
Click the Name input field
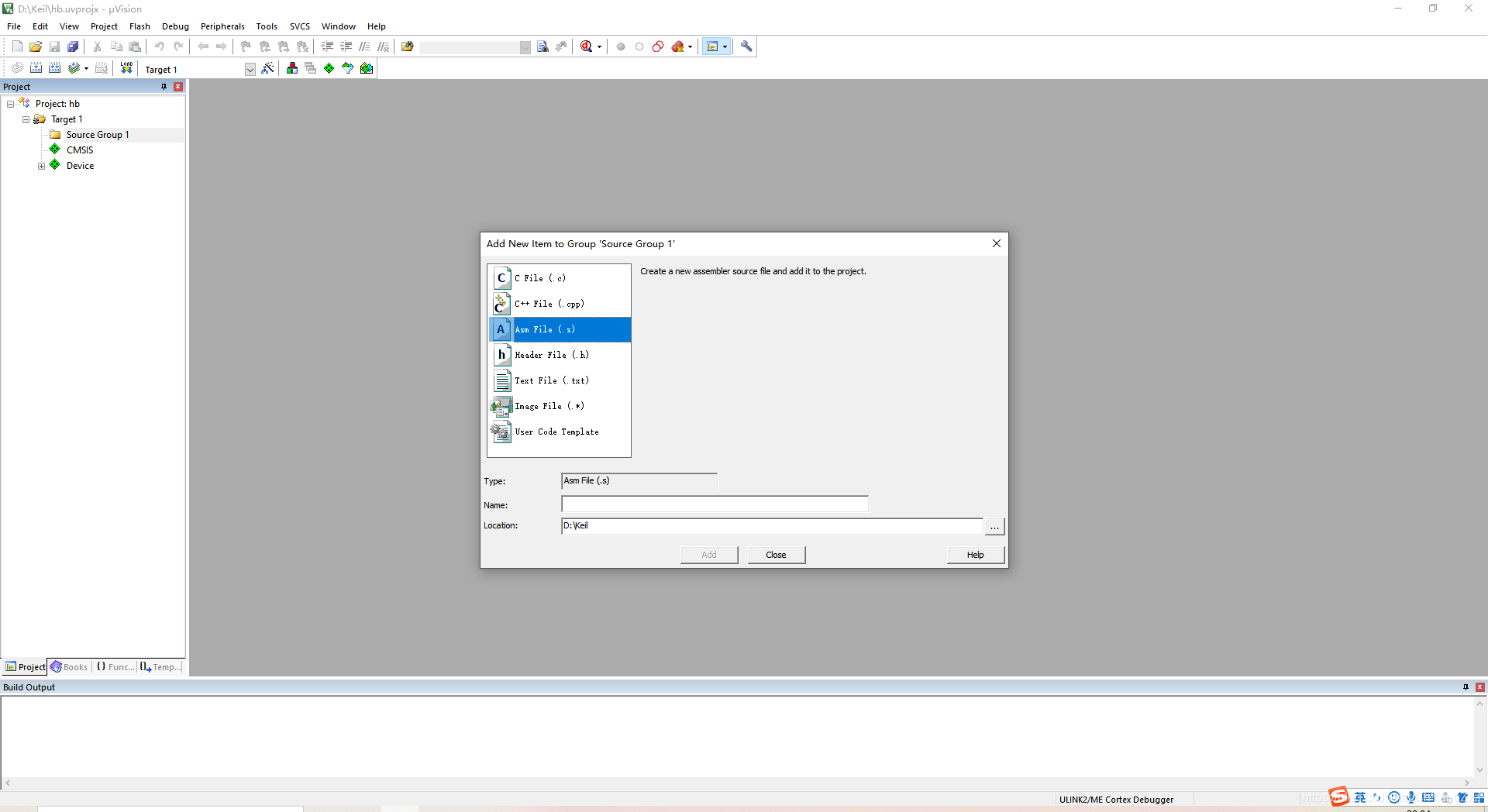715,504
